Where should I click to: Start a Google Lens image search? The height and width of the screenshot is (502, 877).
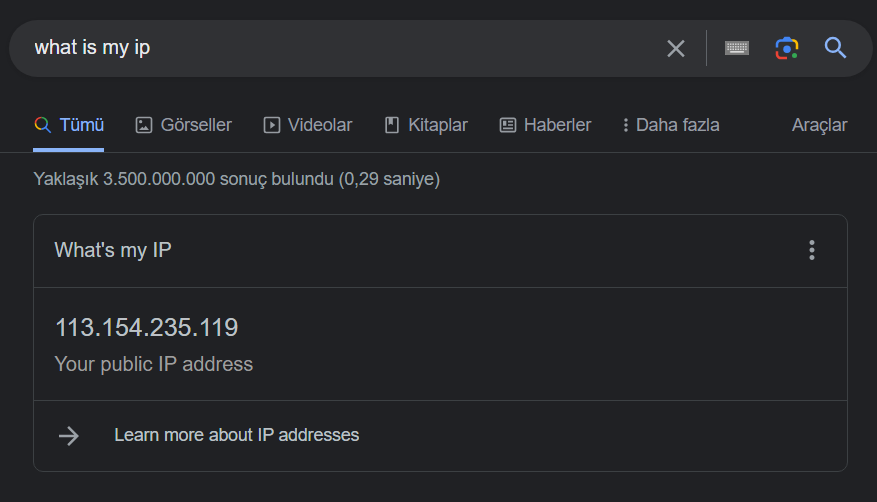point(787,48)
